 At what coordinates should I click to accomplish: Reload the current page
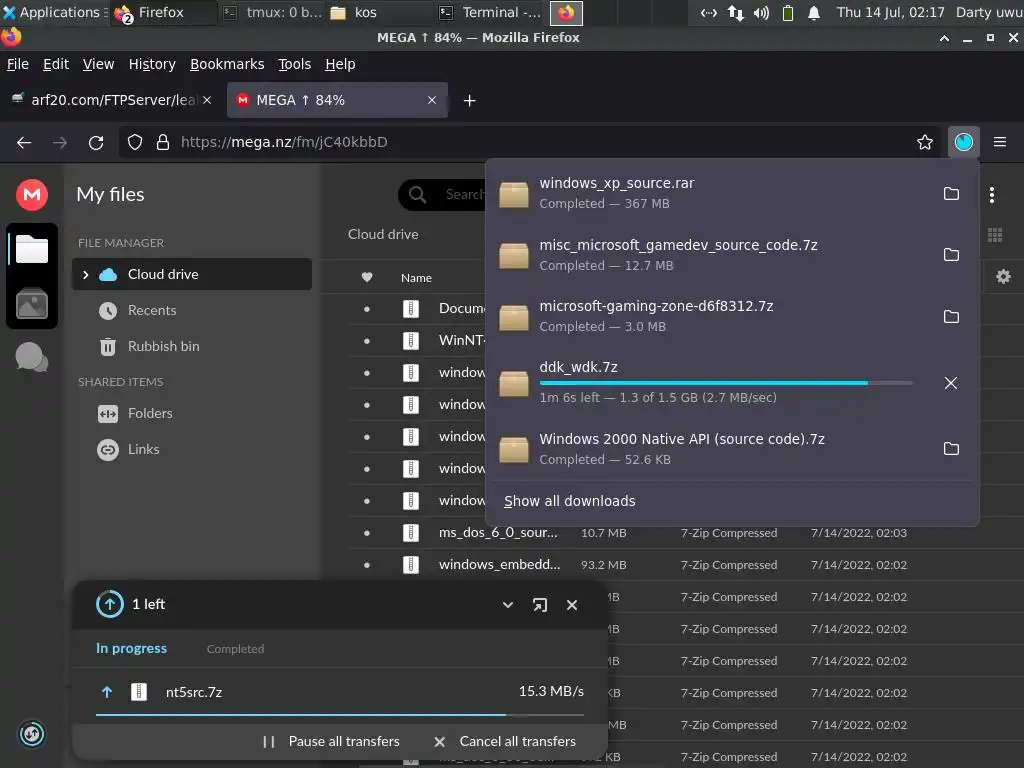click(x=96, y=142)
